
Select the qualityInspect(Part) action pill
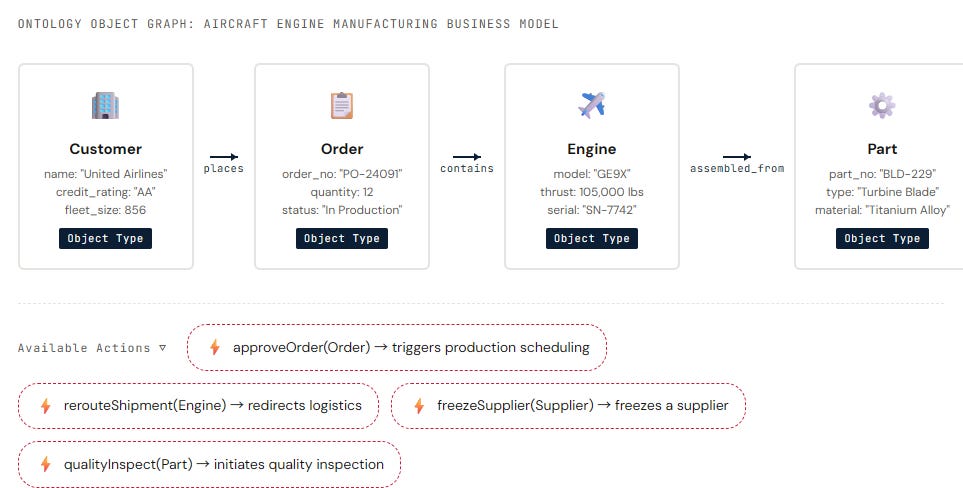tap(209, 465)
